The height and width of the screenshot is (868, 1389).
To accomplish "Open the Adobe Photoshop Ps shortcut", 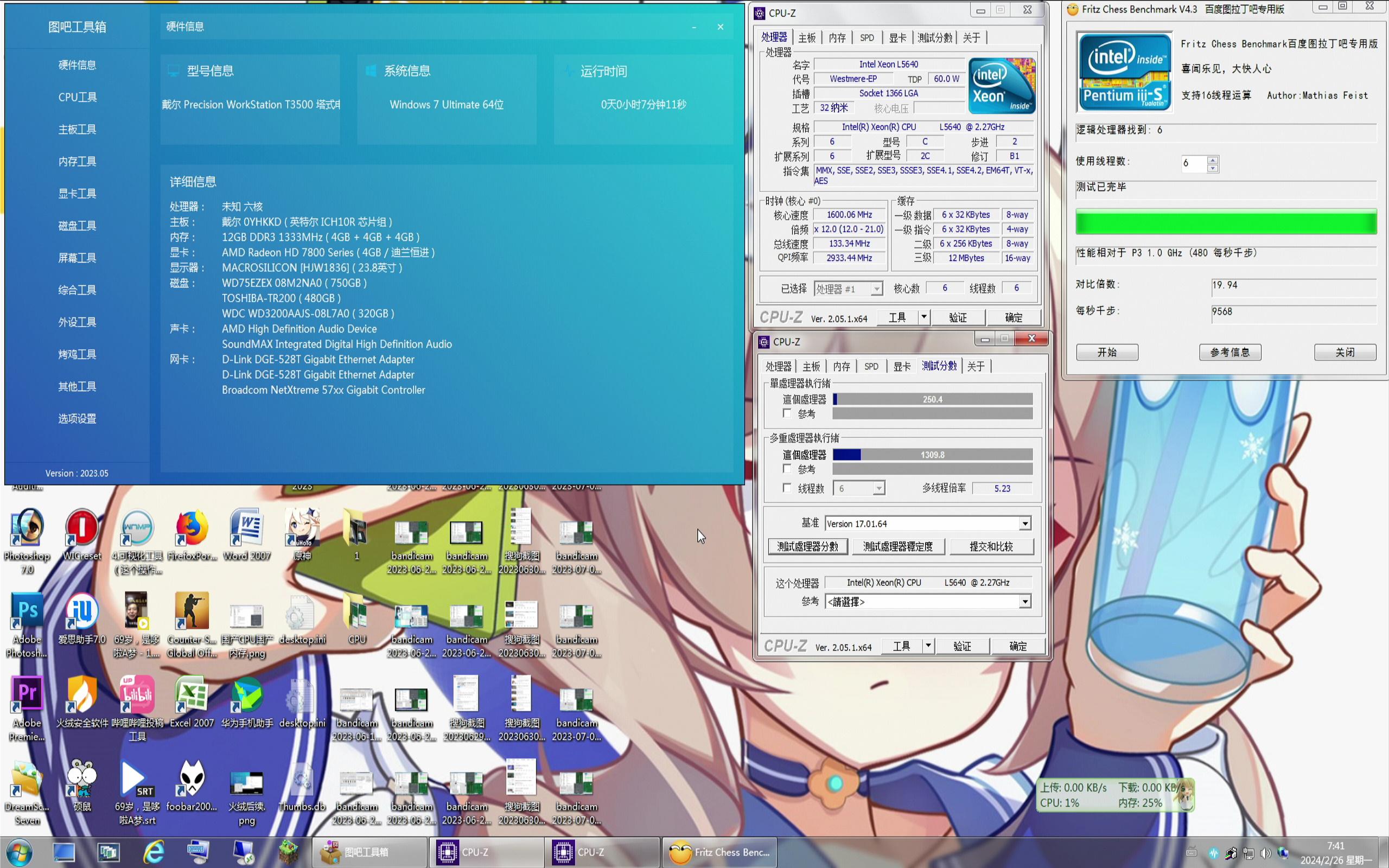I will (x=27, y=624).
